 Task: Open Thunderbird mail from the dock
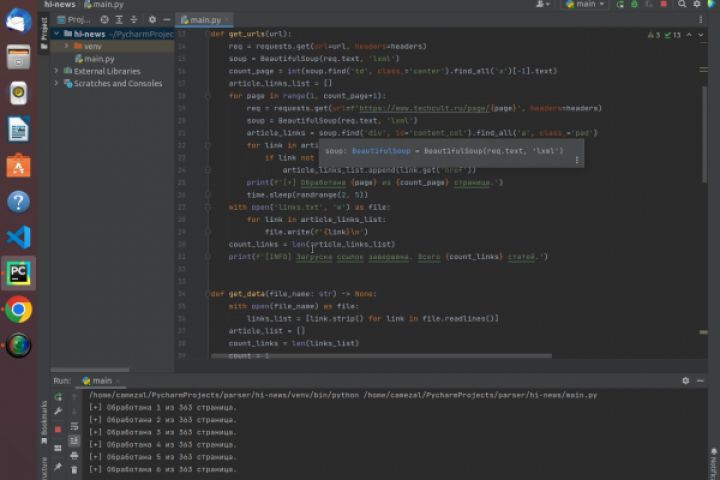click(x=18, y=21)
